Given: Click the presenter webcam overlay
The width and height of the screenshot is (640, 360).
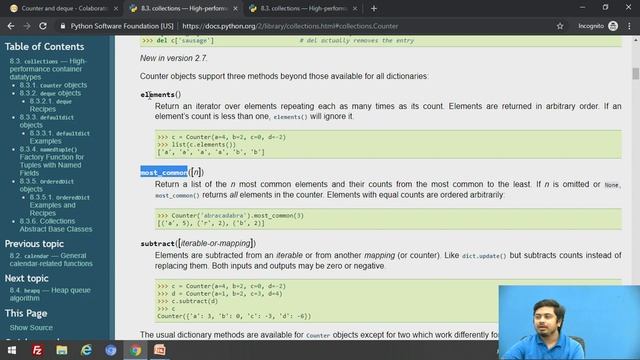Looking at the screenshot, I should point(569,322).
